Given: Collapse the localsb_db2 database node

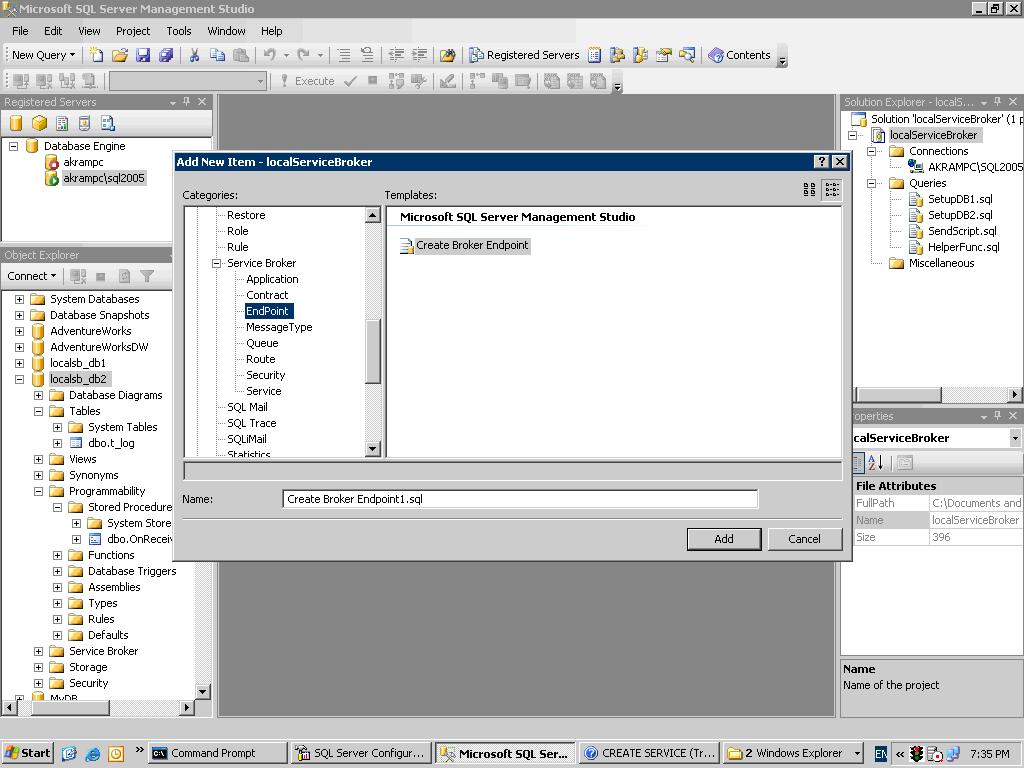Looking at the screenshot, I should [20, 379].
